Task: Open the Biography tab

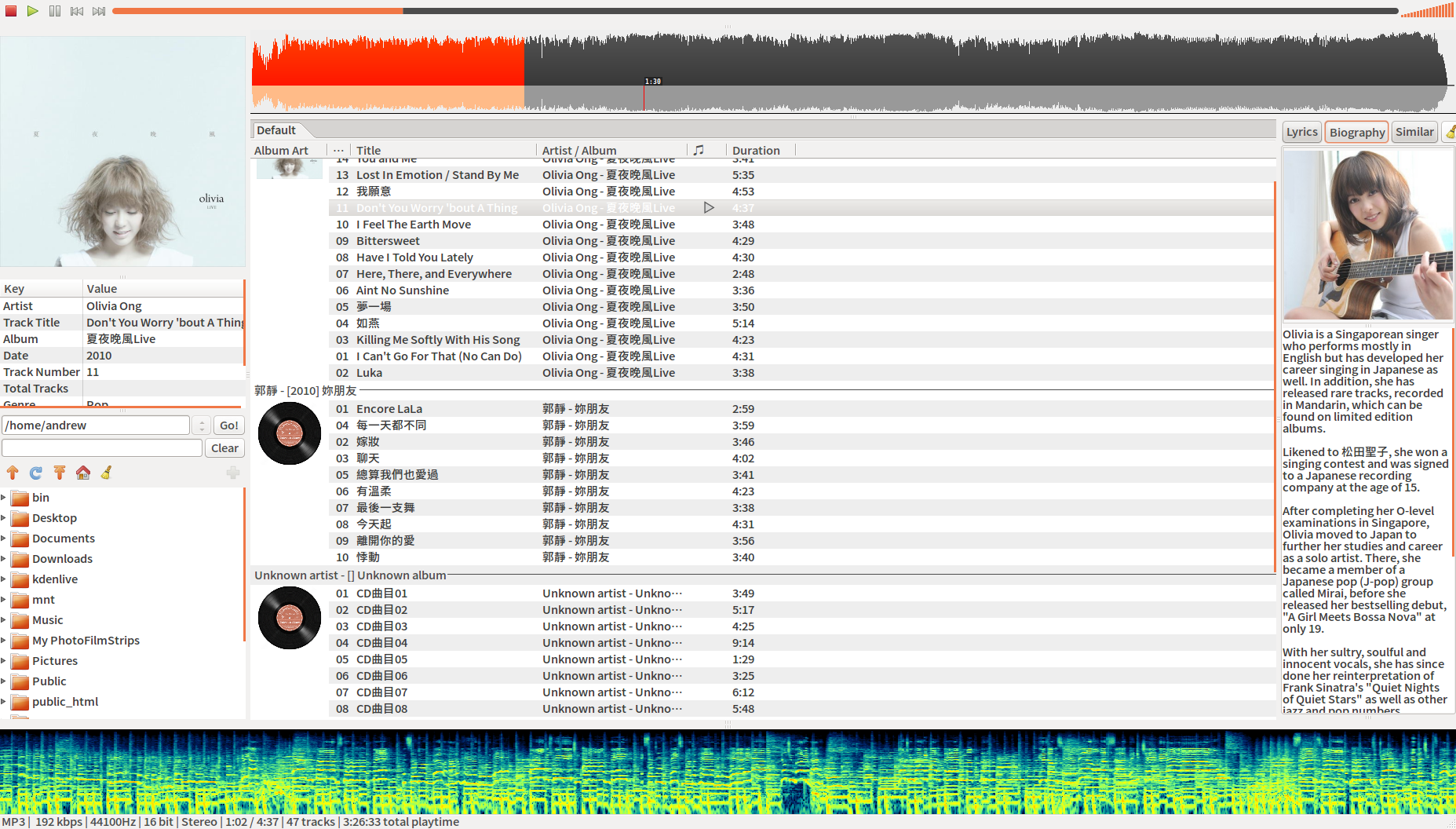Action: [x=1357, y=132]
